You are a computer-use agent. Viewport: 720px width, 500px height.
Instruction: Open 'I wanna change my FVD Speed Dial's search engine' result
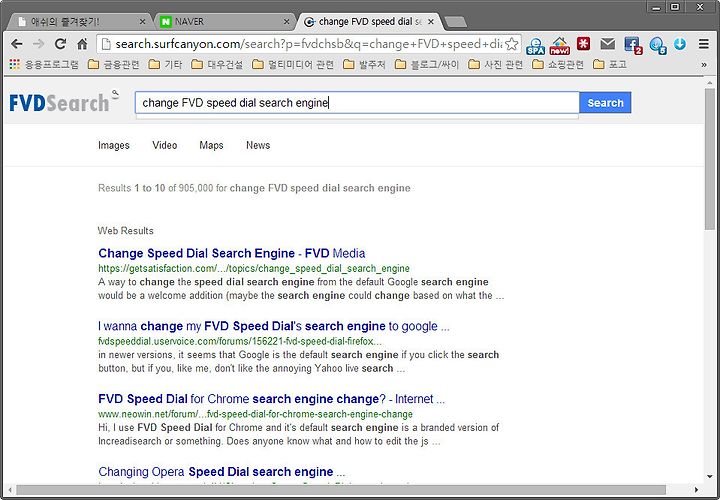(274, 326)
